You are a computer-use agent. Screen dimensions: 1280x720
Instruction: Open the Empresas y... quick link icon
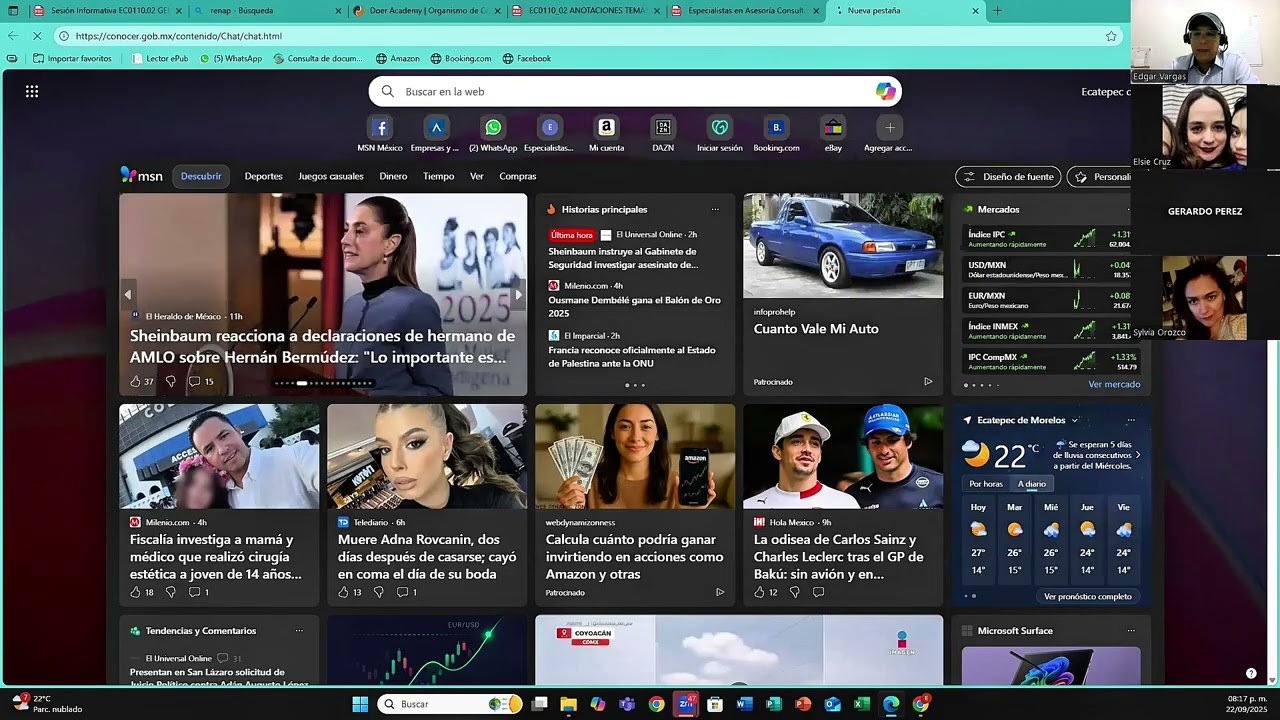[x=435, y=128]
